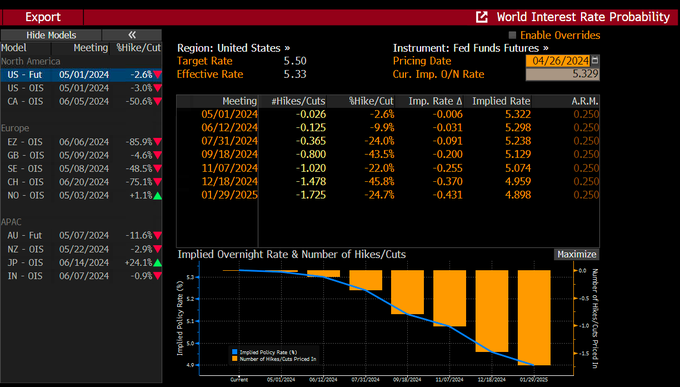Open the Region: United States selector
This screenshot has height=387, width=680.
233,48
